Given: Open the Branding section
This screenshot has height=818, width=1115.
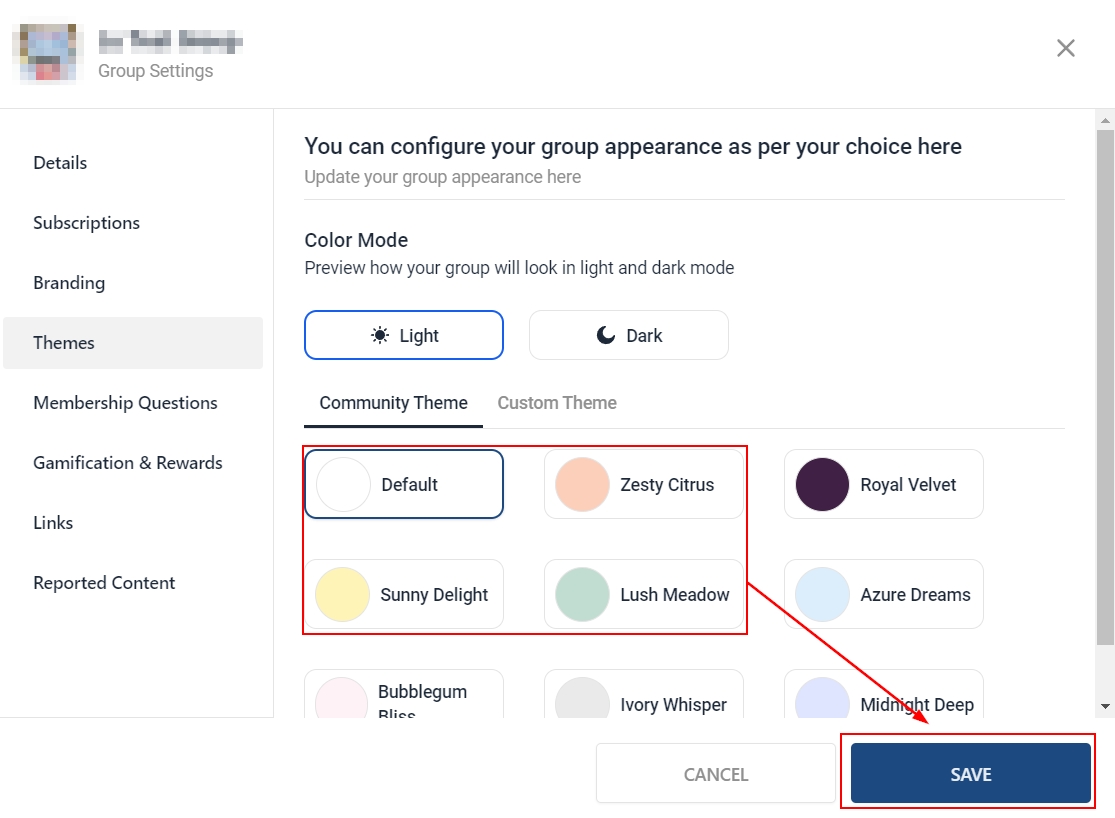Looking at the screenshot, I should click(69, 283).
